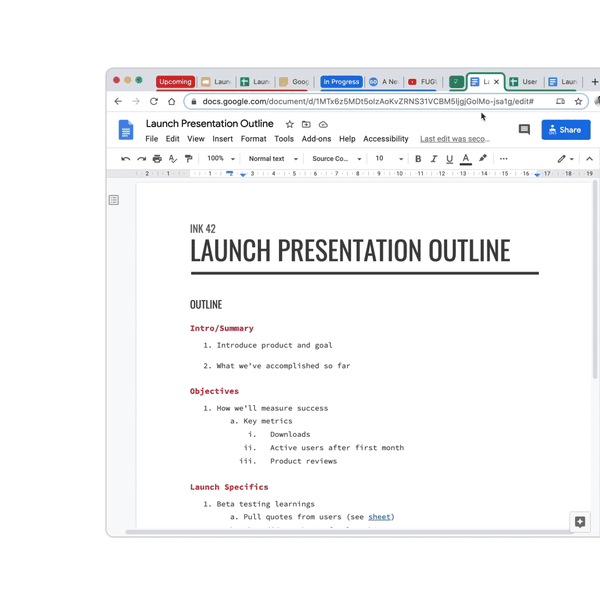Click the Redo toolbar icon

click(142, 159)
